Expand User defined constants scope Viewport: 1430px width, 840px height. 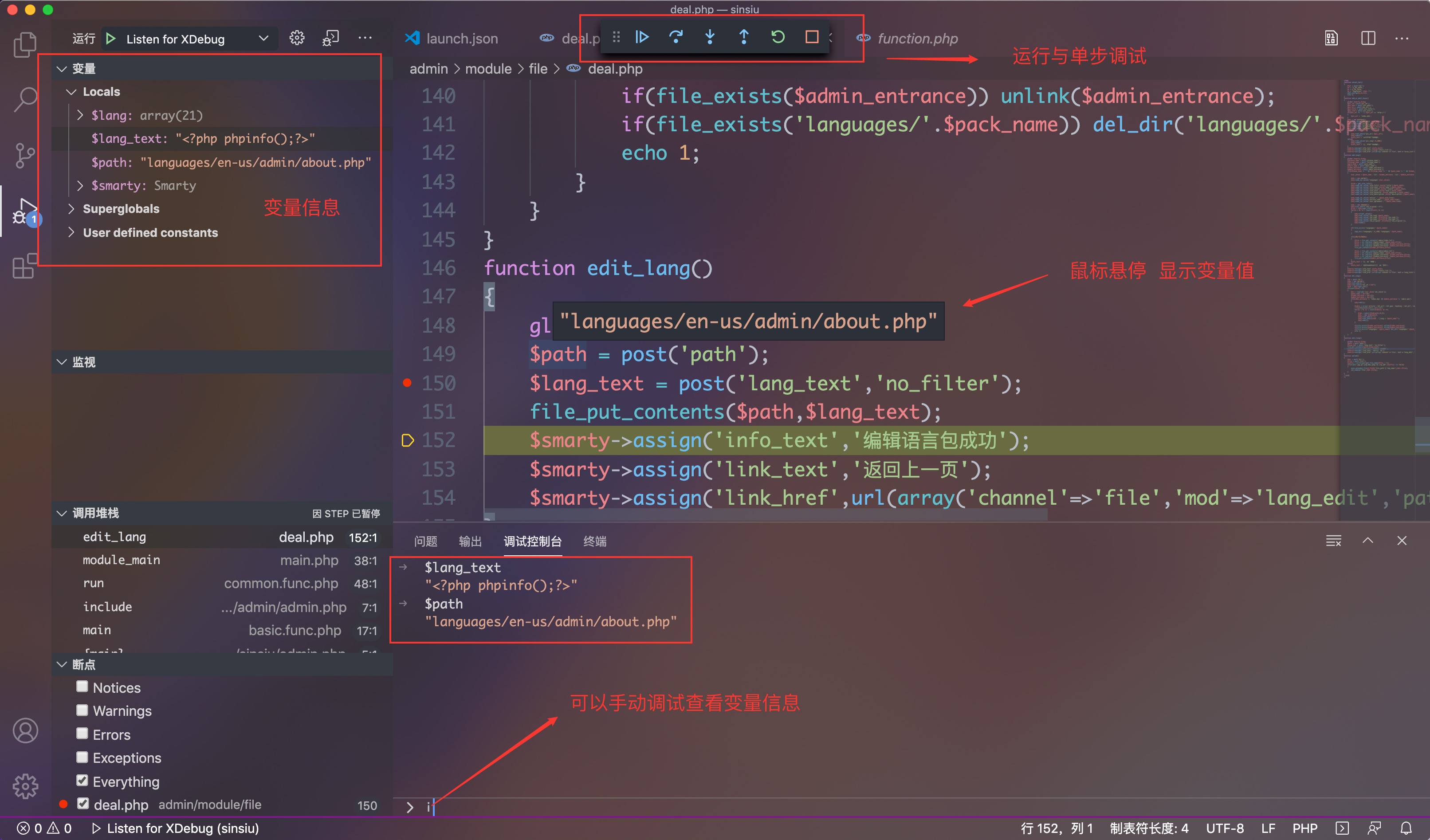coord(71,233)
